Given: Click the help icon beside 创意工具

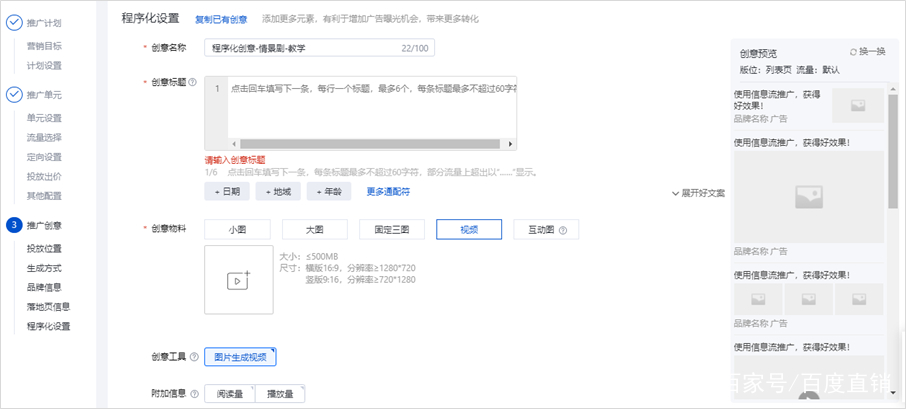Looking at the screenshot, I should point(192,357).
